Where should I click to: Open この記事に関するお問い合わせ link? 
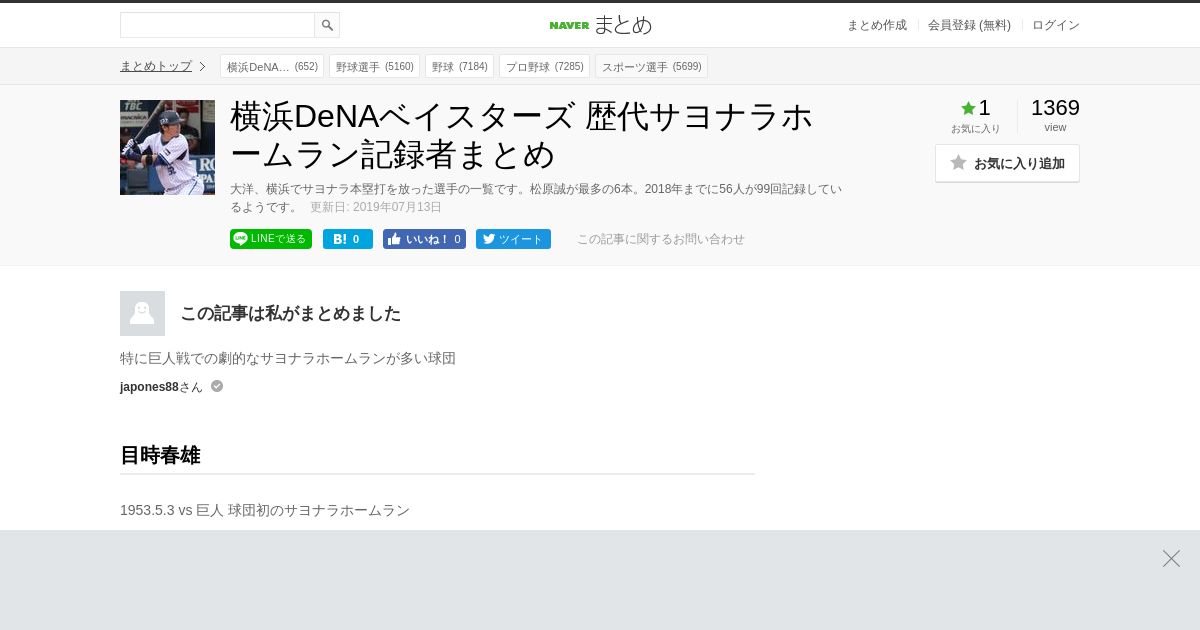[x=660, y=239]
